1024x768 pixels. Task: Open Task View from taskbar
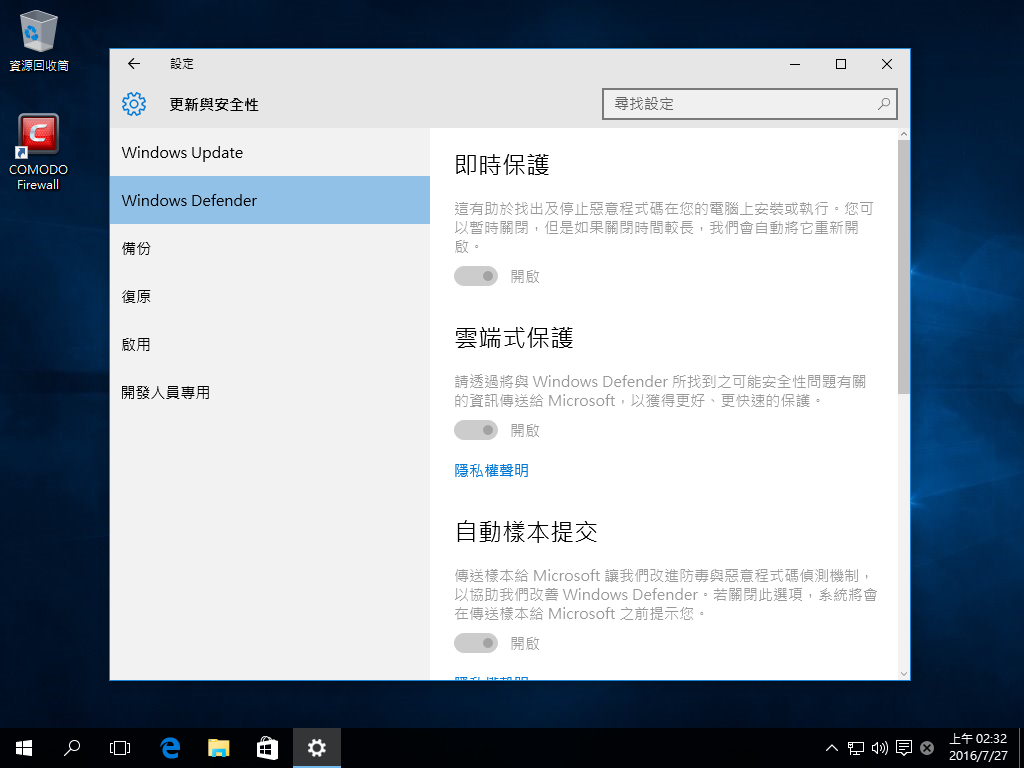(120, 748)
